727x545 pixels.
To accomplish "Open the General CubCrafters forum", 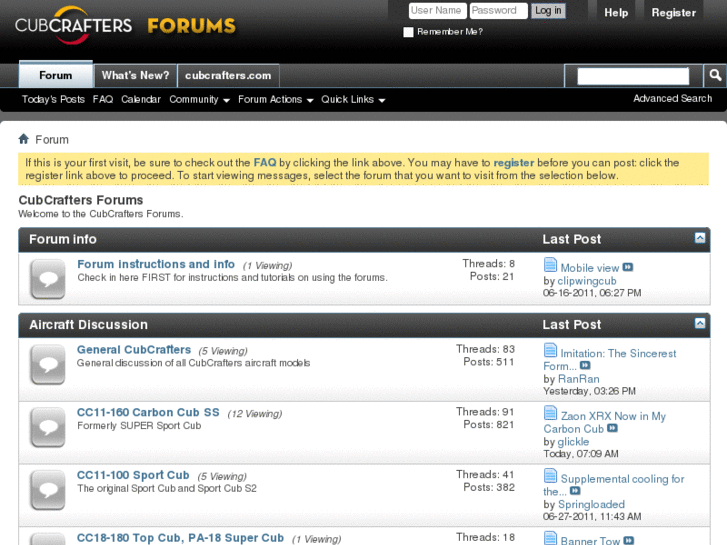I will pyautogui.click(x=134, y=350).
